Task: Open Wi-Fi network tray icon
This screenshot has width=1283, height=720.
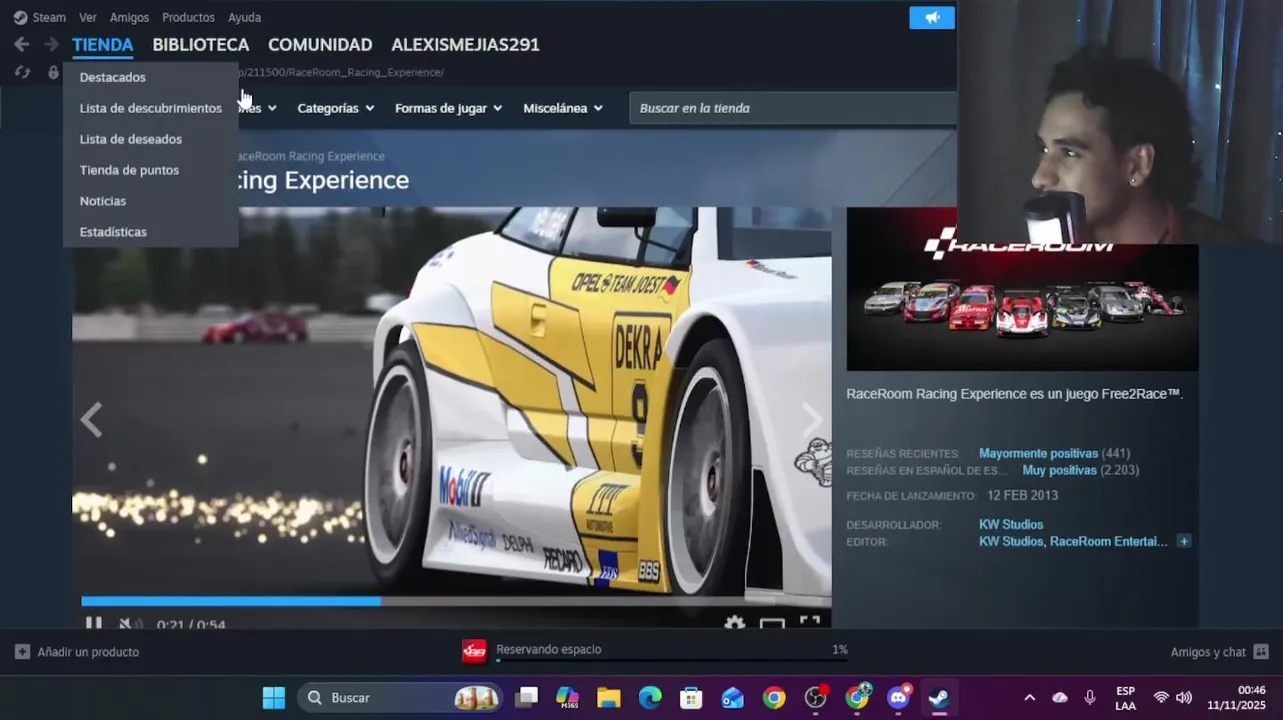Action: coord(1161,698)
